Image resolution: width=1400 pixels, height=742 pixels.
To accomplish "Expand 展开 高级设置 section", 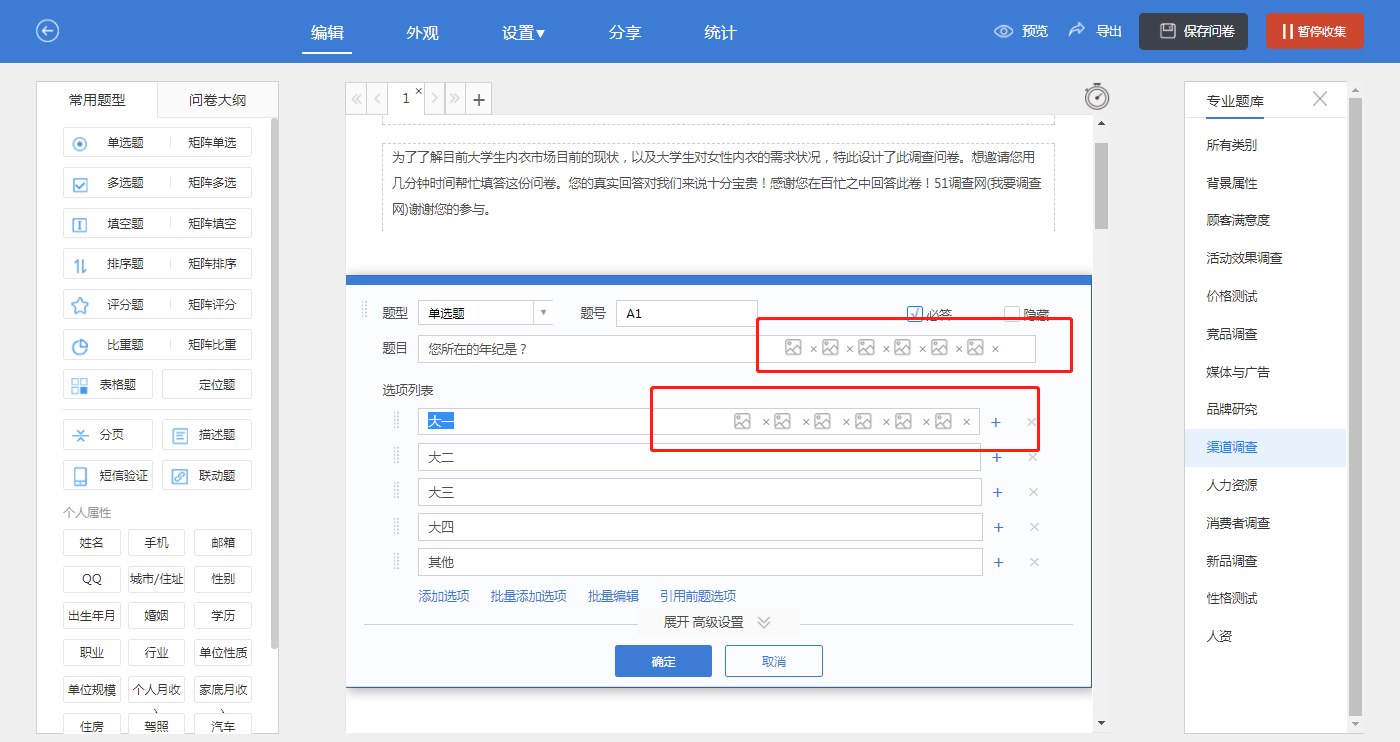I will [717, 622].
